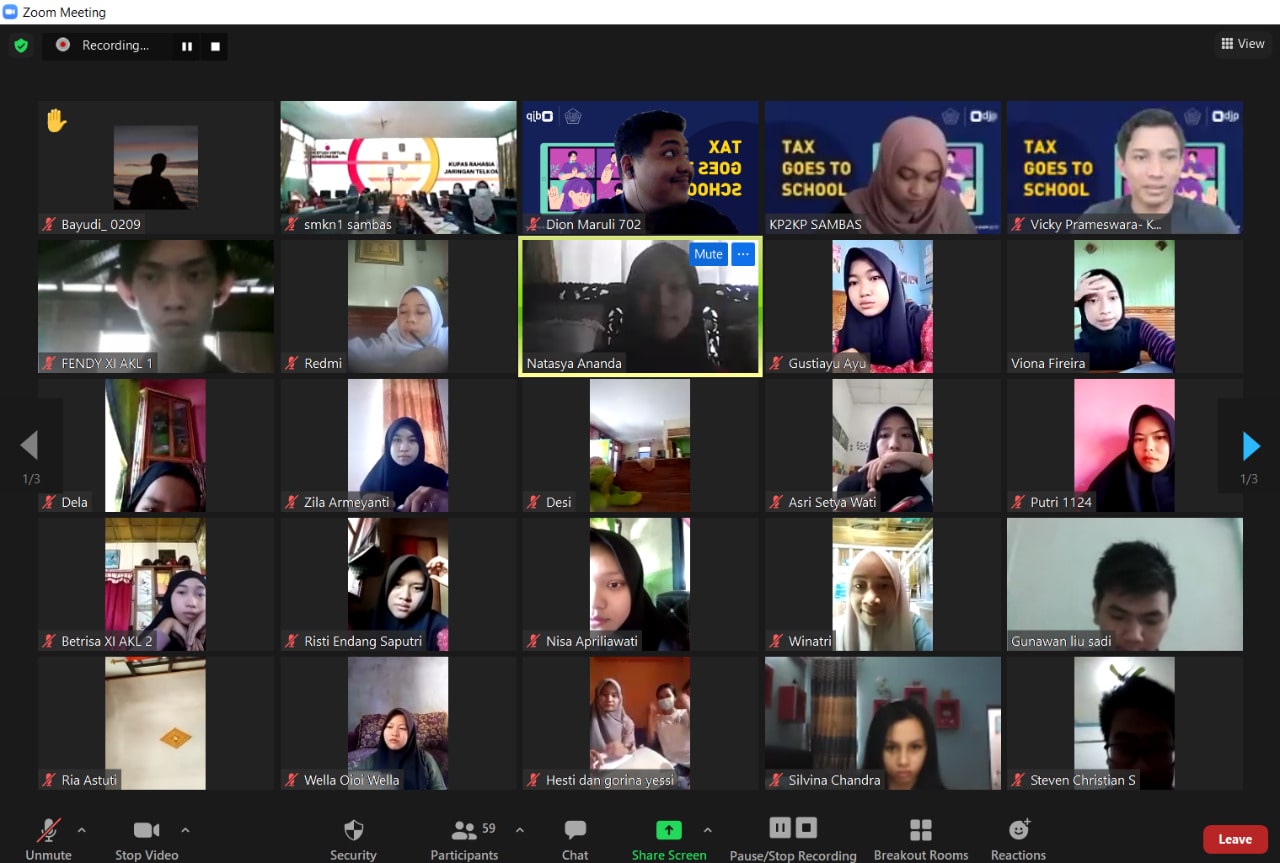Mute Natasya Ananda with the Mute button

click(x=708, y=254)
